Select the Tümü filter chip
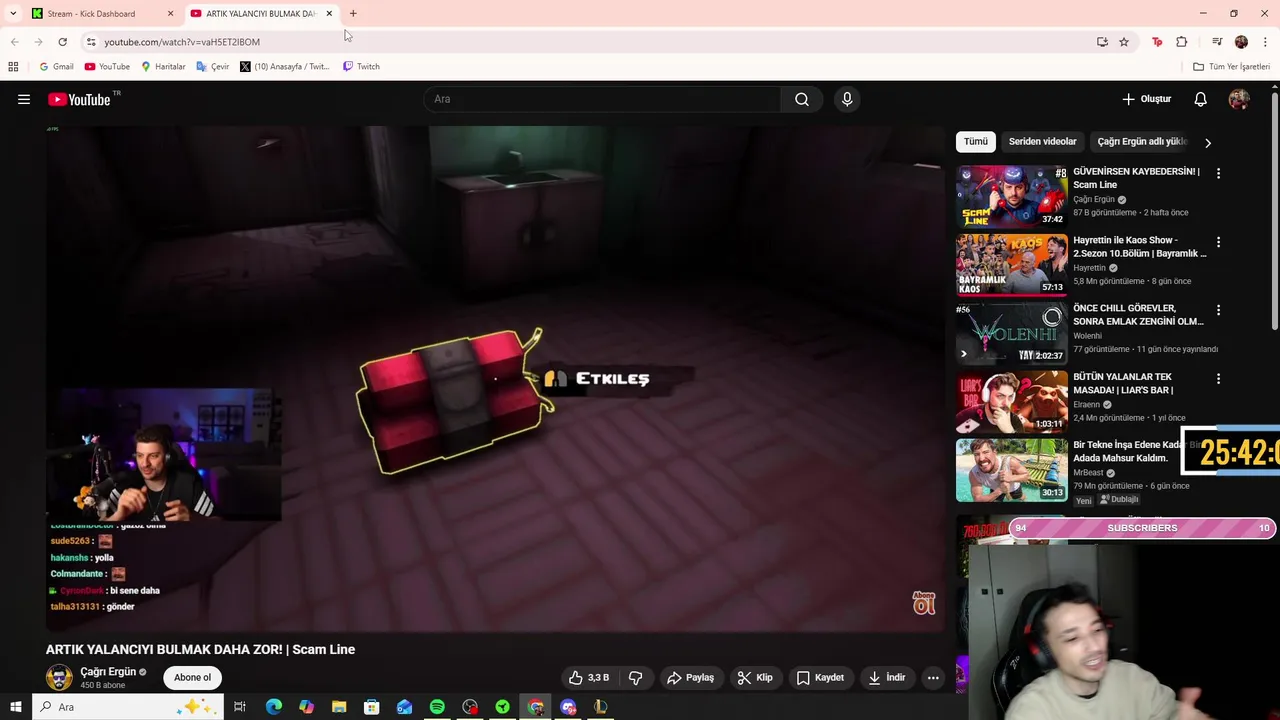1280x720 pixels. pos(975,142)
